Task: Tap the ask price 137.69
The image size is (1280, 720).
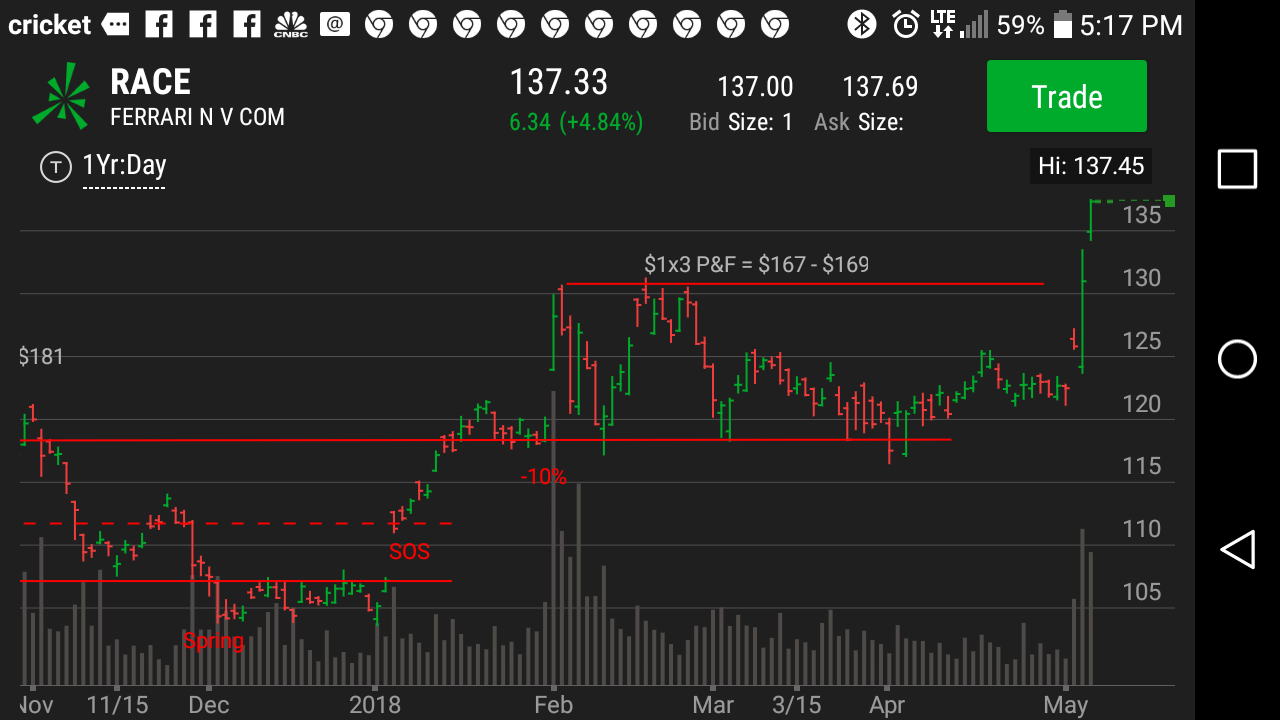Action: click(x=879, y=88)
